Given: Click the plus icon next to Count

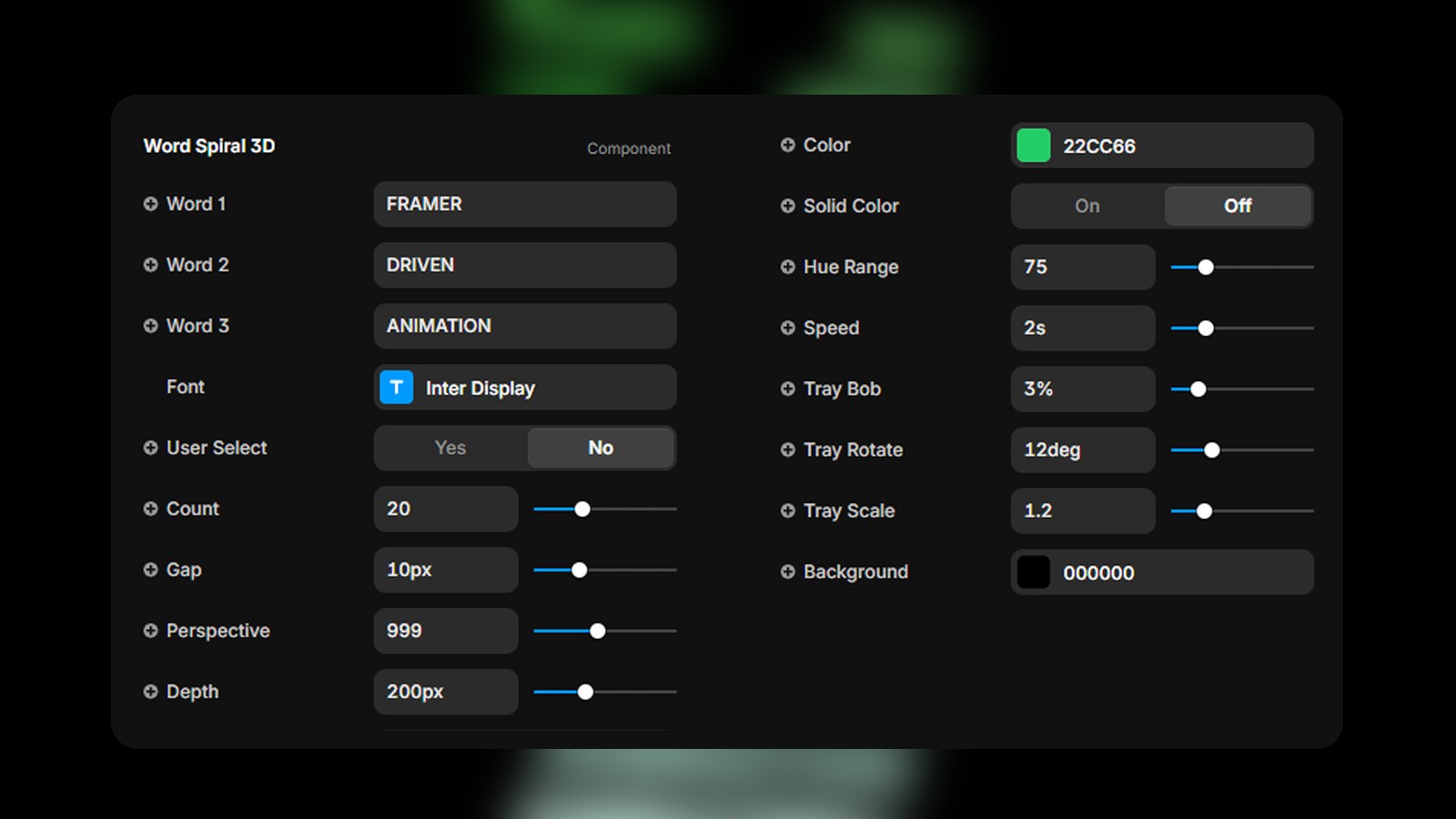Looking at the screenshot, I should [x=150, y=509].
